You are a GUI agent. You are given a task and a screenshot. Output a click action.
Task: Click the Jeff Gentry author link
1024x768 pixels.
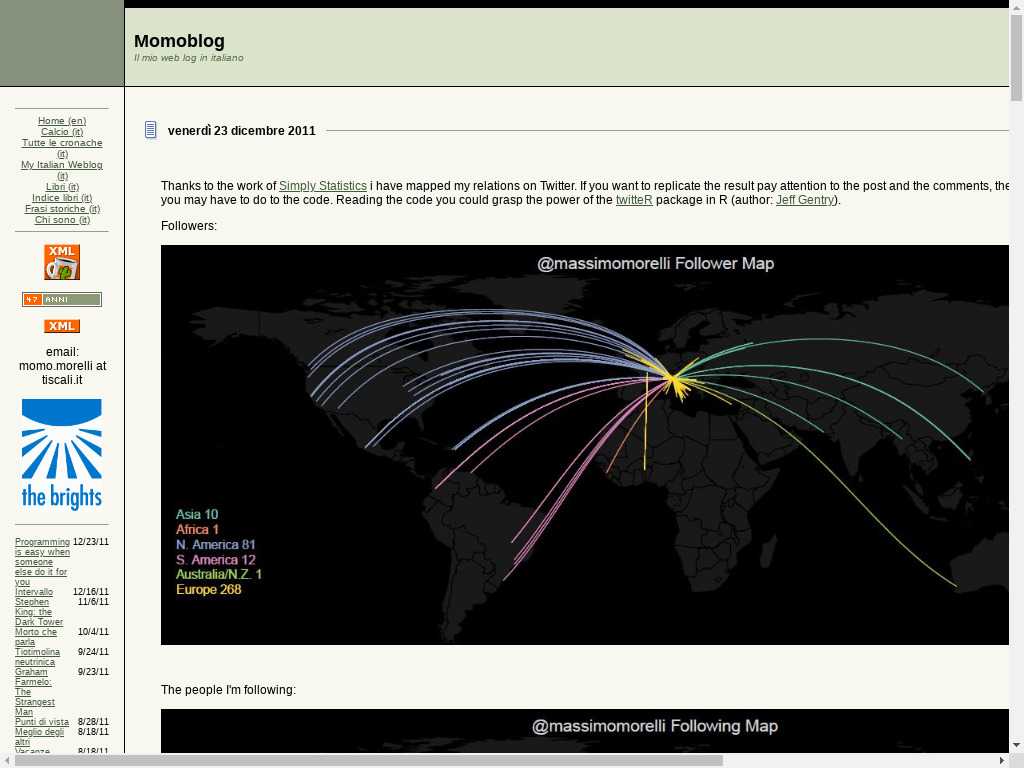[804, 200]
